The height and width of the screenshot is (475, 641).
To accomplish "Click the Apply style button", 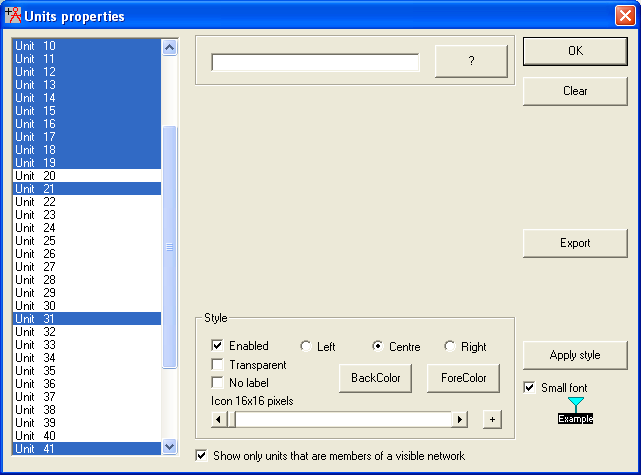I will [x=575, y=355].
